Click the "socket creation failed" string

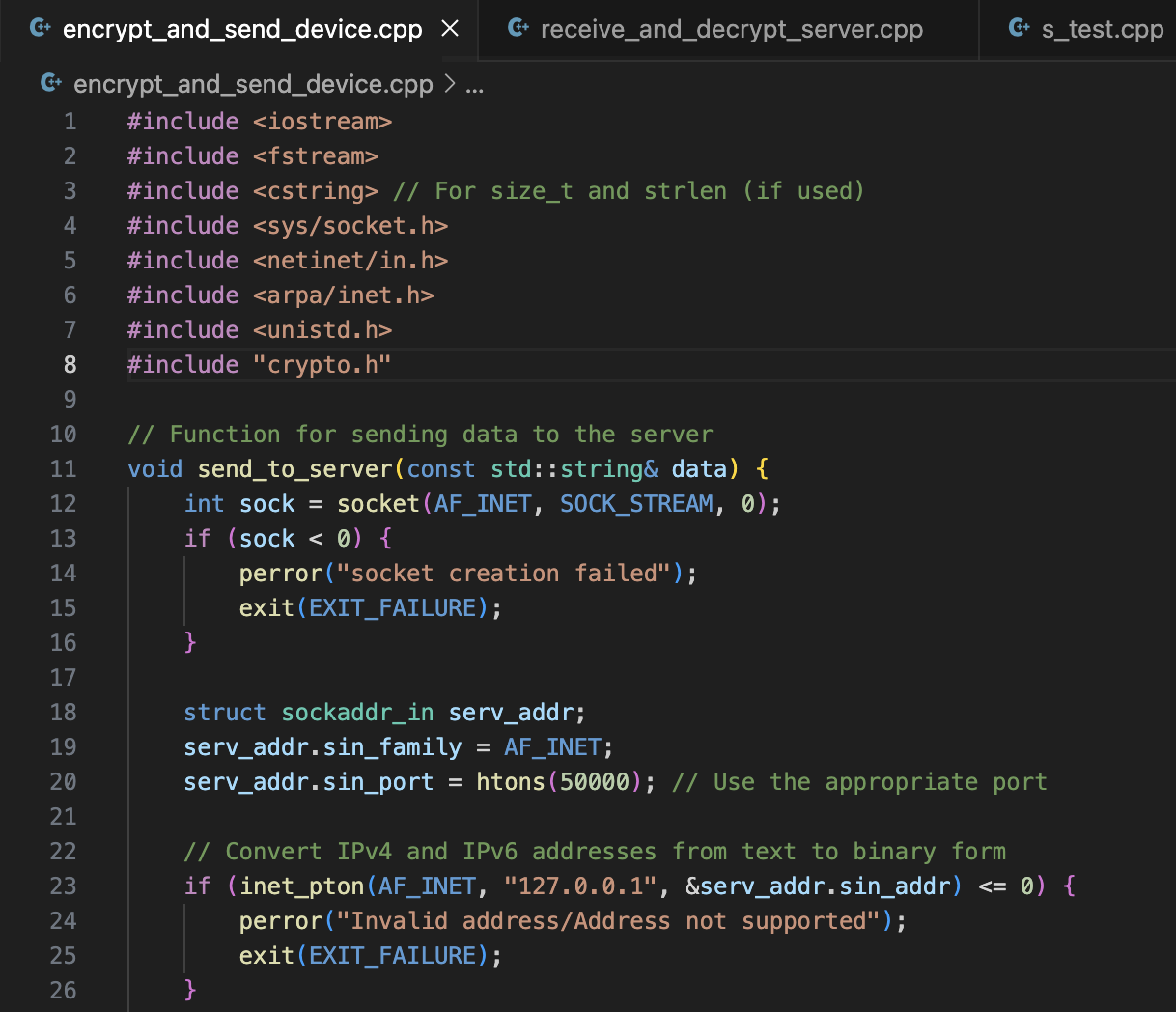[504, 574]
